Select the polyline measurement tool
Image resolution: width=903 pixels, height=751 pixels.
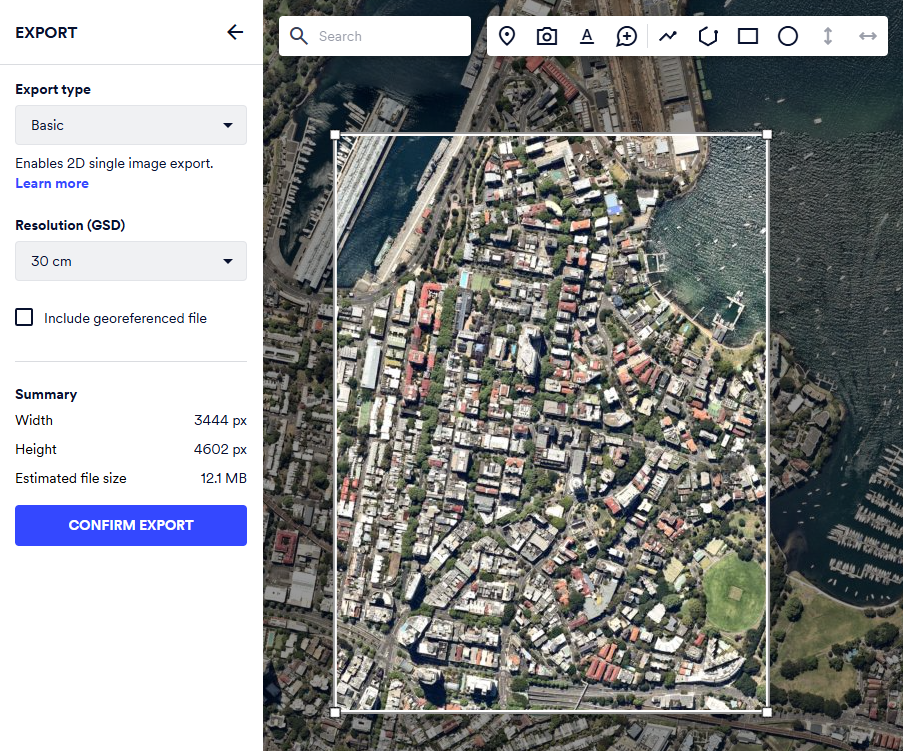coord(667,36)
